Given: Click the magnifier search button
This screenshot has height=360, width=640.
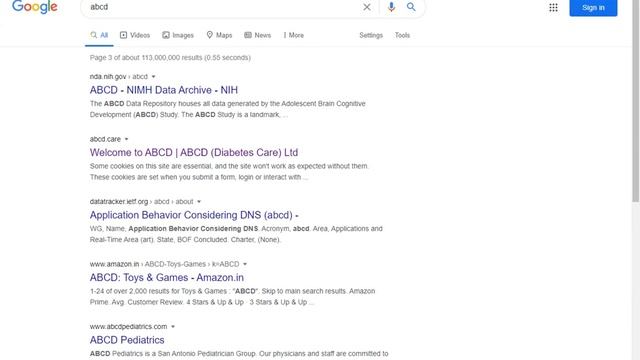Looking at the screenshot, I should coord(411,7).
